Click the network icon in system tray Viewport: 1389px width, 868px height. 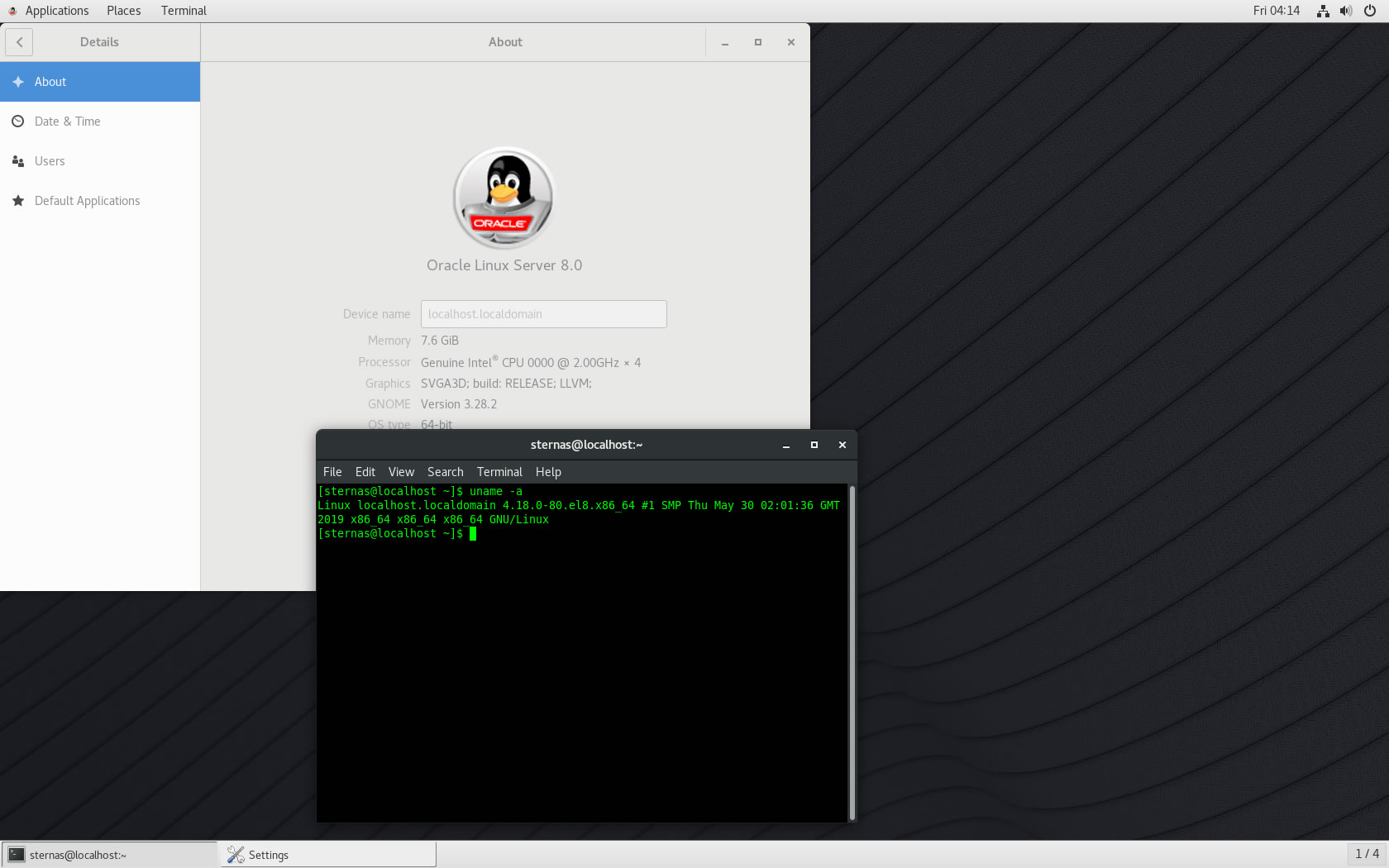(1323, 11)
